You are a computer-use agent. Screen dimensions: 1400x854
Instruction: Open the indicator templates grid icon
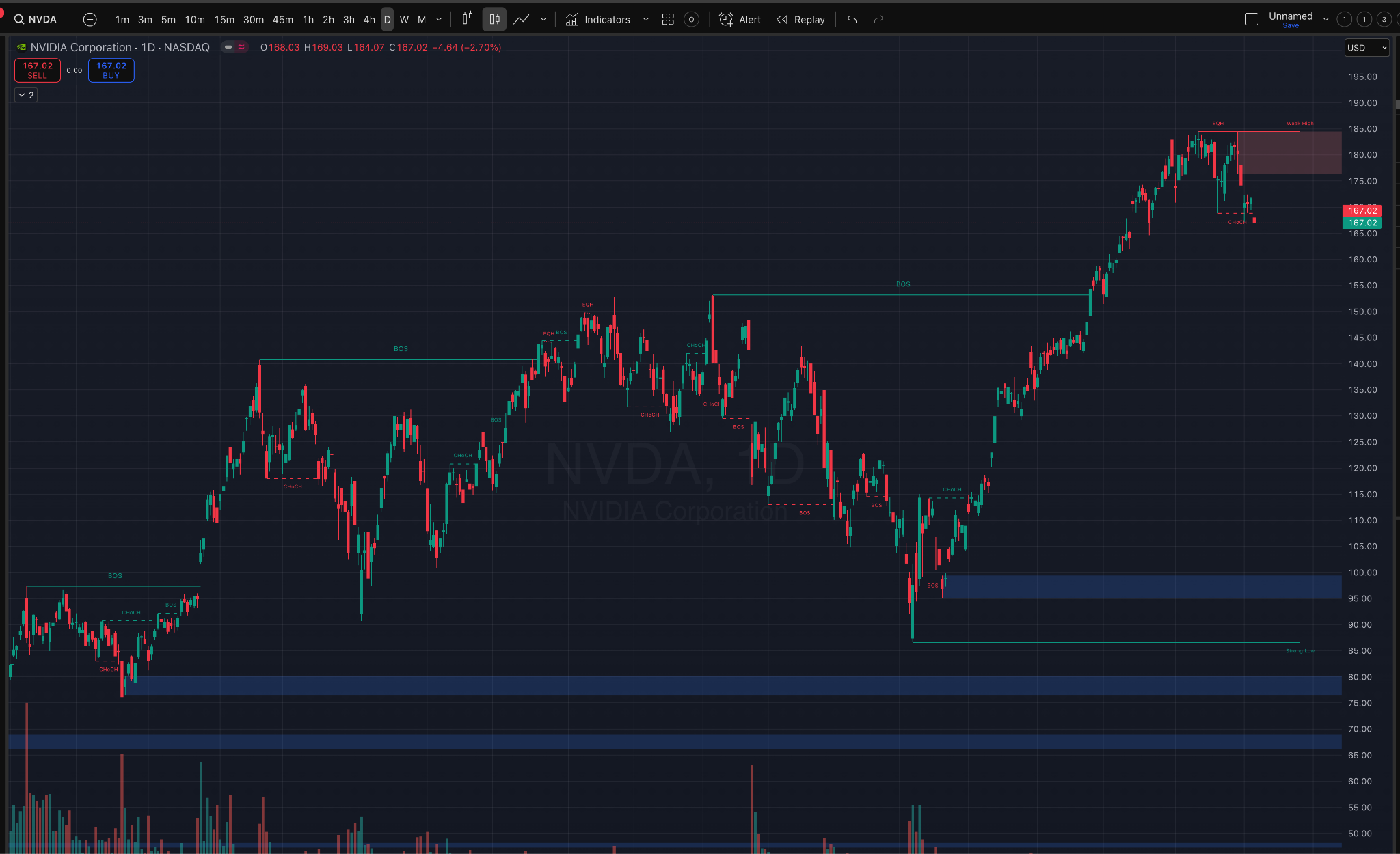pyautogui.click(x=668, y=19)
